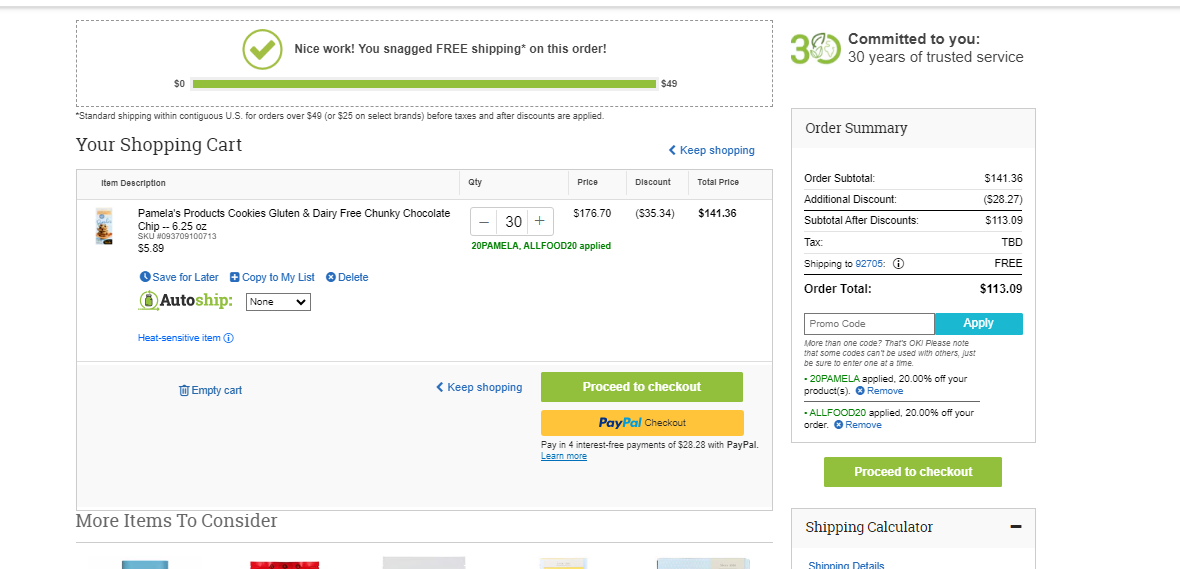This screenshot has width=1180, height=569.
Task: Collapse the Shipping Calculator panel
Action: click(1016, 527)
